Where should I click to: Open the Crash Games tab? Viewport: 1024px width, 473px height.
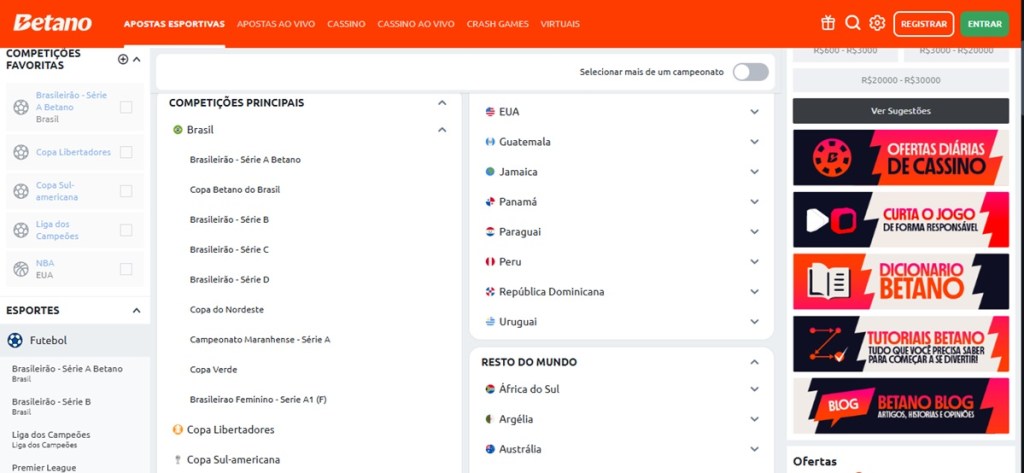(x=497, y=23)
